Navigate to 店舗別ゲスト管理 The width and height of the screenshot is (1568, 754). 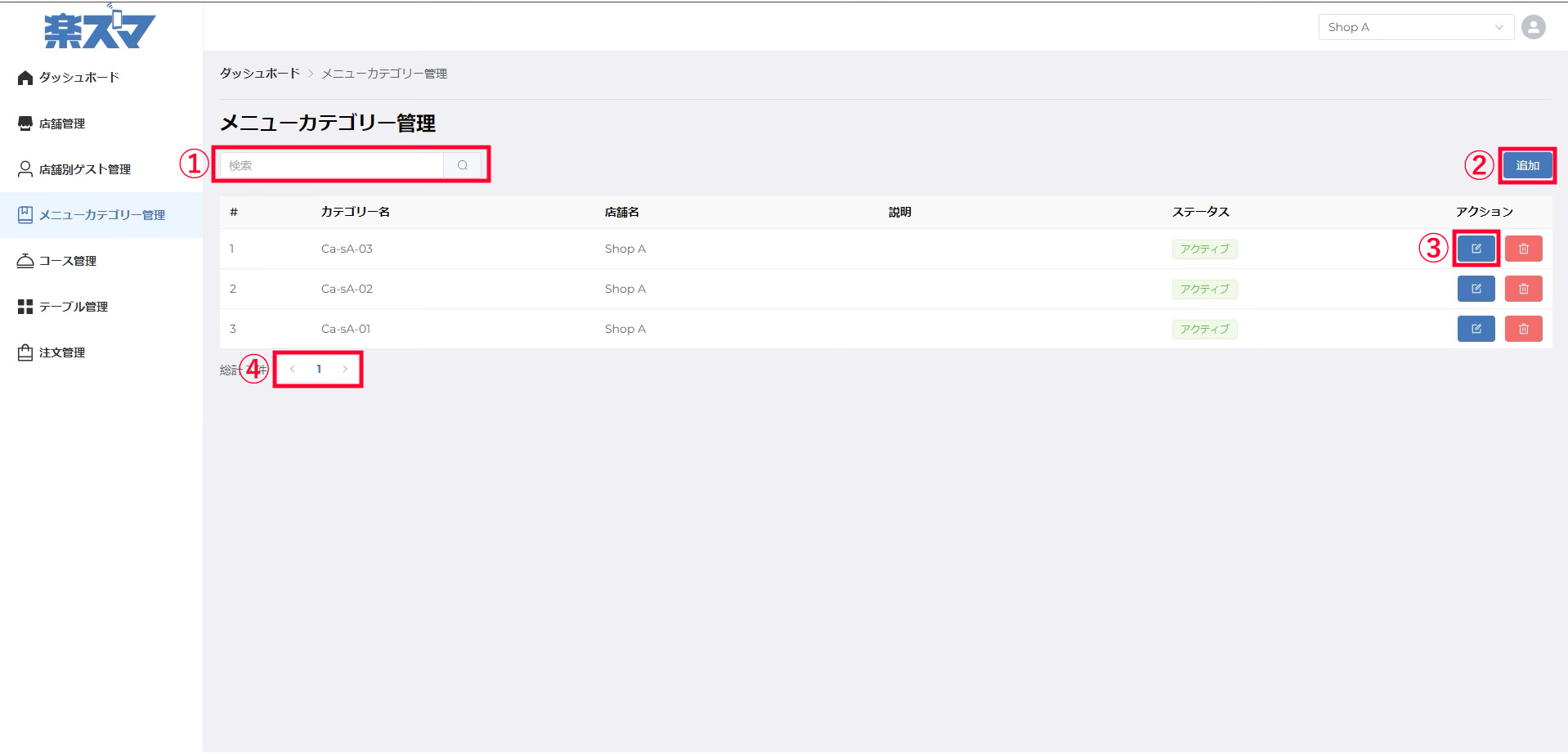point(84,169)
